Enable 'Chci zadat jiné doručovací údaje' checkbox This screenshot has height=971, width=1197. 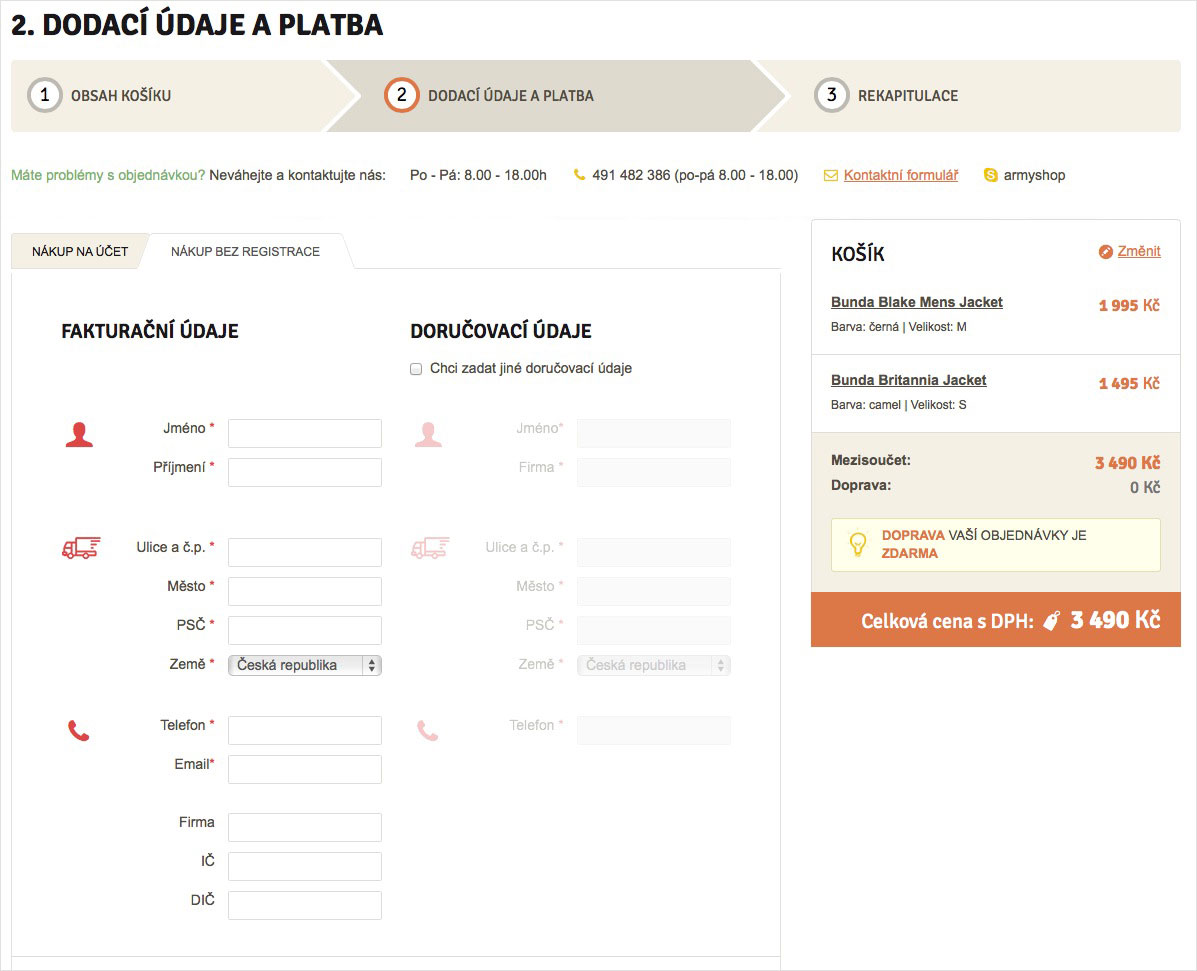coord(416,369)
